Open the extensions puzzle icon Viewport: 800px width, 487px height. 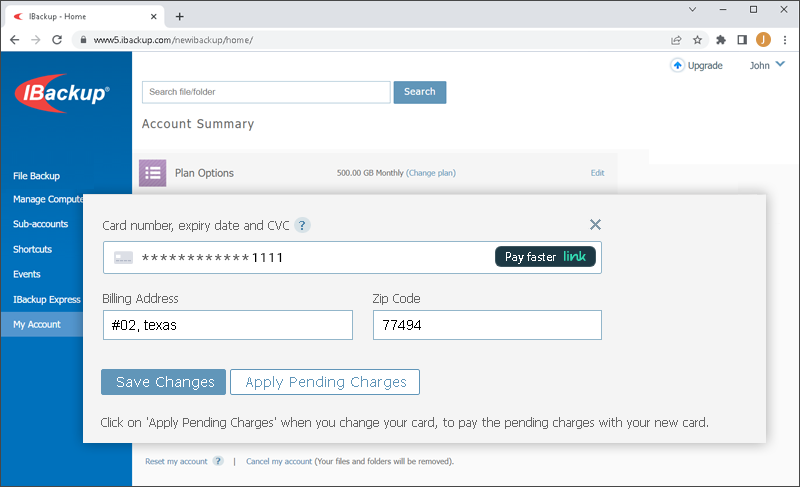tap(720, 40)
